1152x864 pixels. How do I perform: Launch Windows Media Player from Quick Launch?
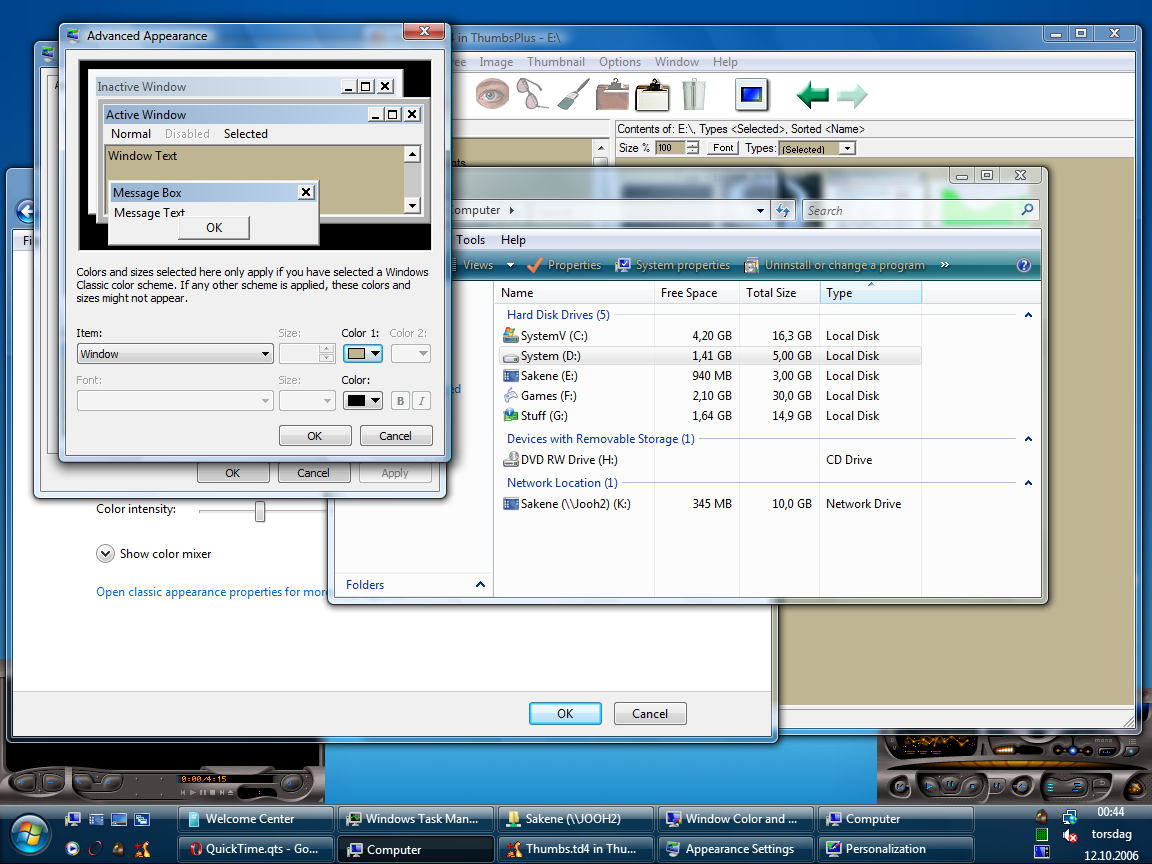(72, 849)
